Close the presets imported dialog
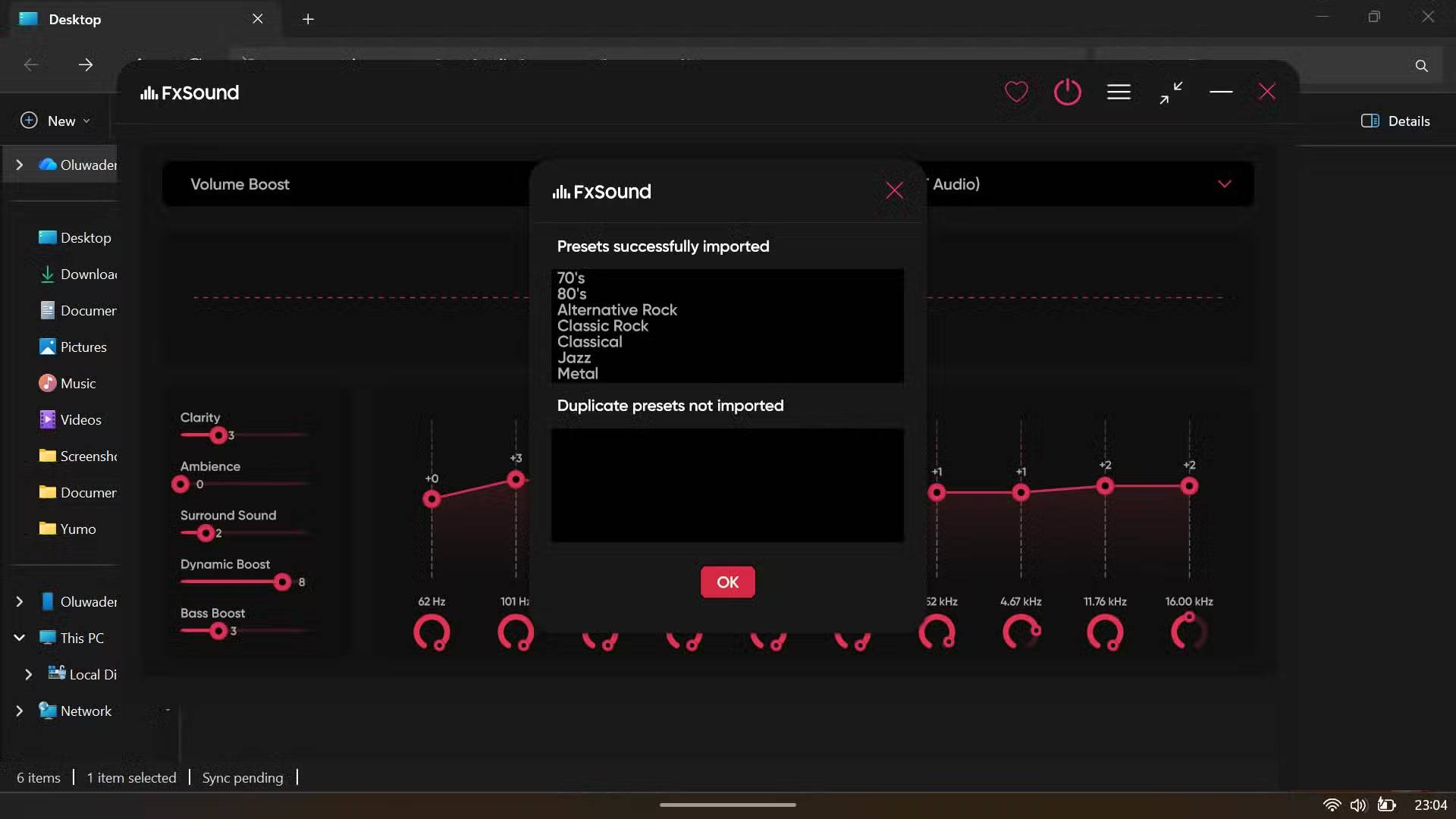 pos(894,191)
